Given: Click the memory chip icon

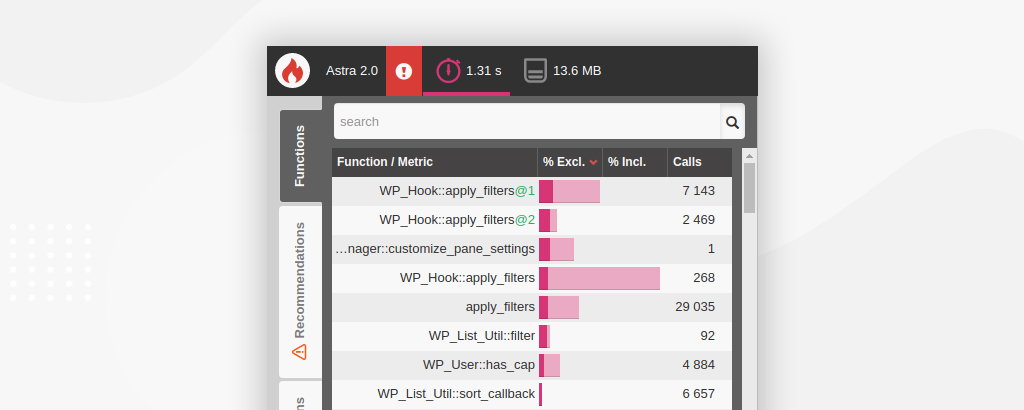Looking at the screenshot, I should (535, 71).
